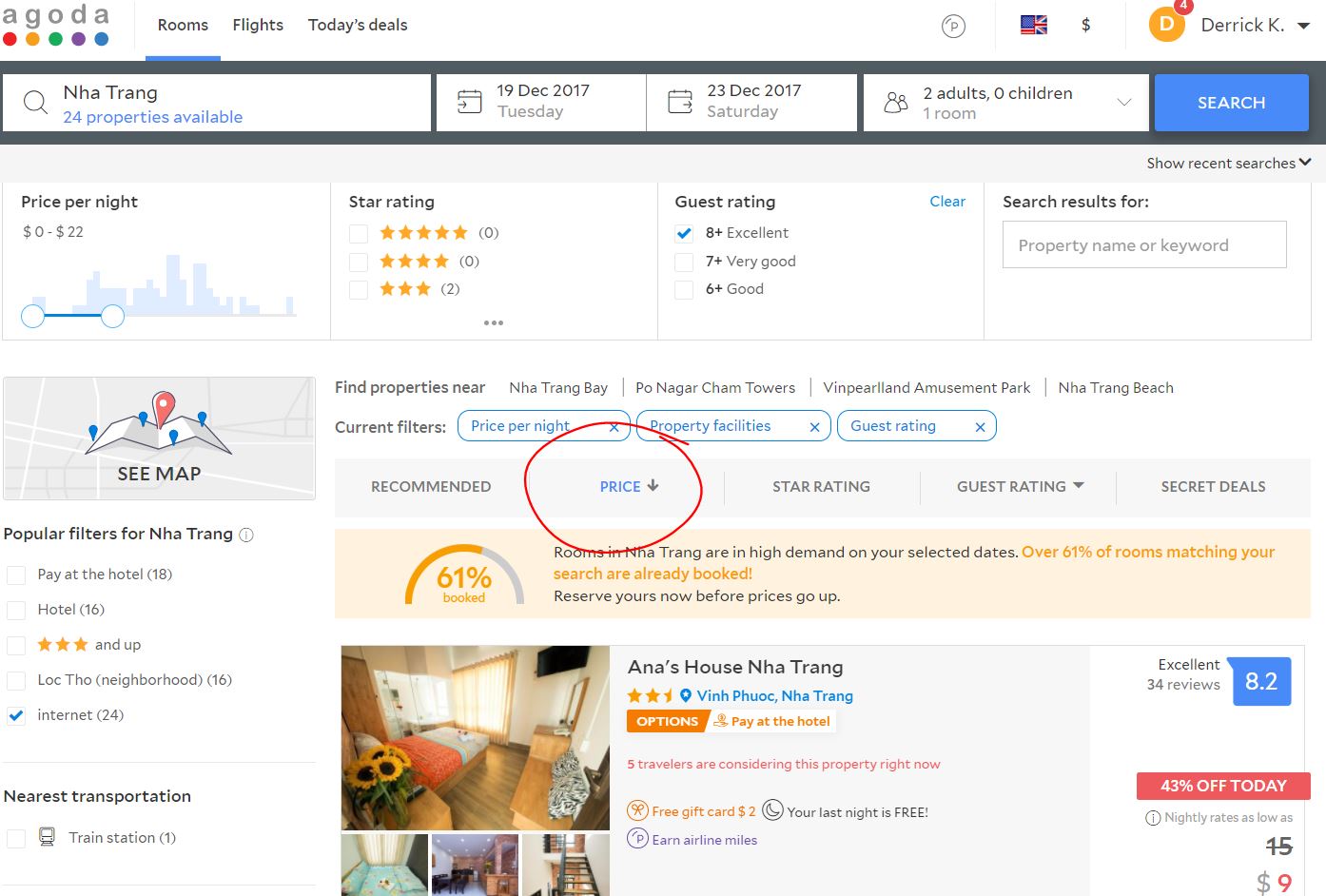
Task: Click the Pay at the hotel badge icon
Action: (721, 720)
